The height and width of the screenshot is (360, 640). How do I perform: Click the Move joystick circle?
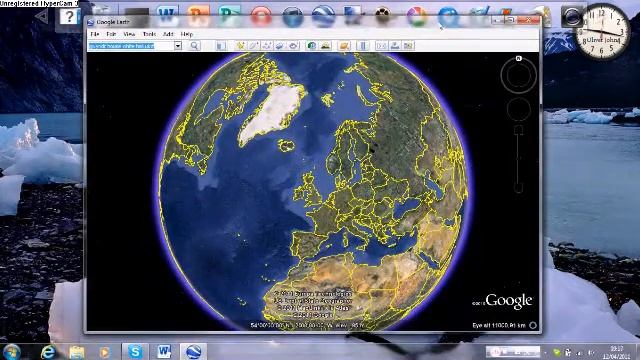pos(519,109)
